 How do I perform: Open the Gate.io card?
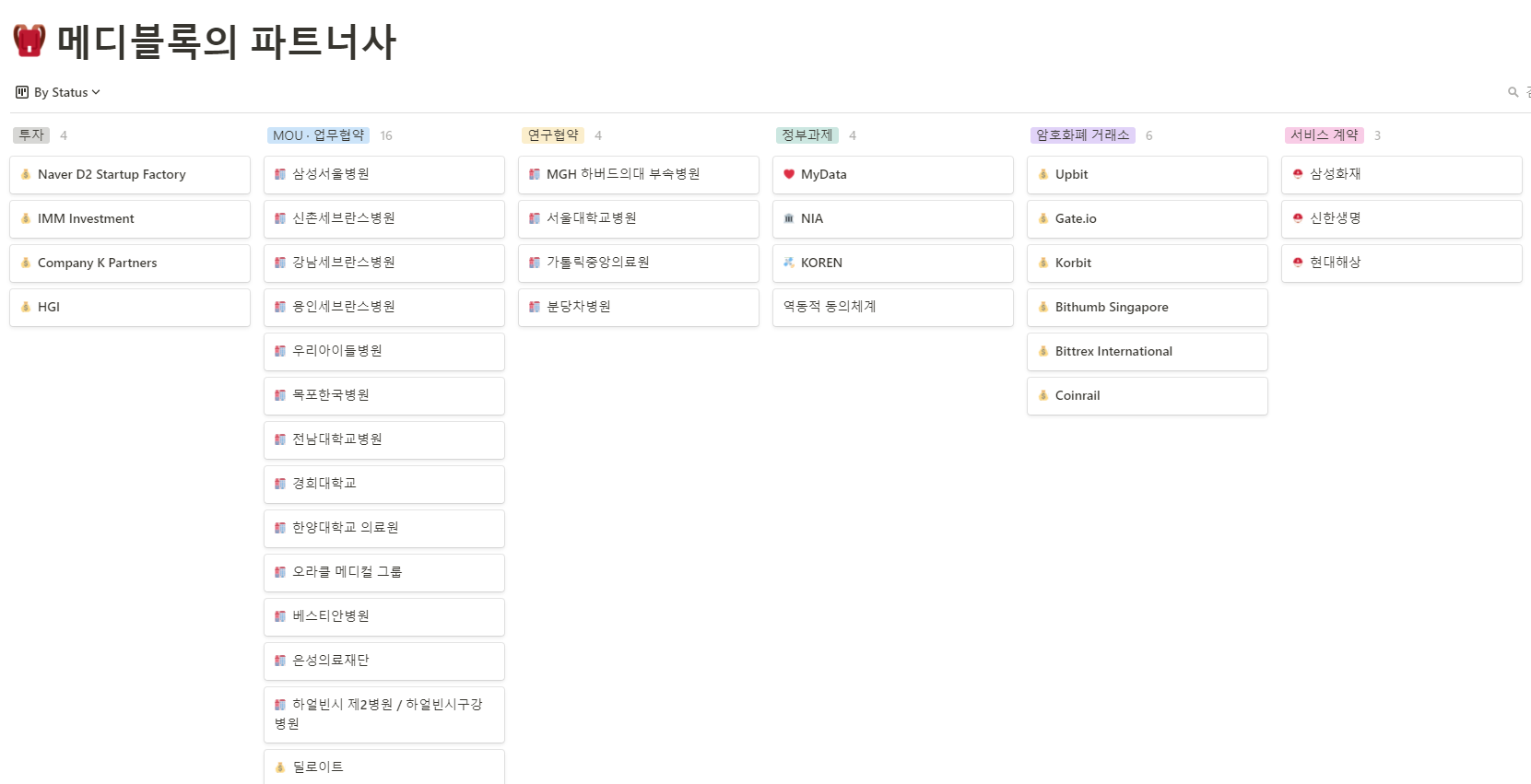[1148, 219]
